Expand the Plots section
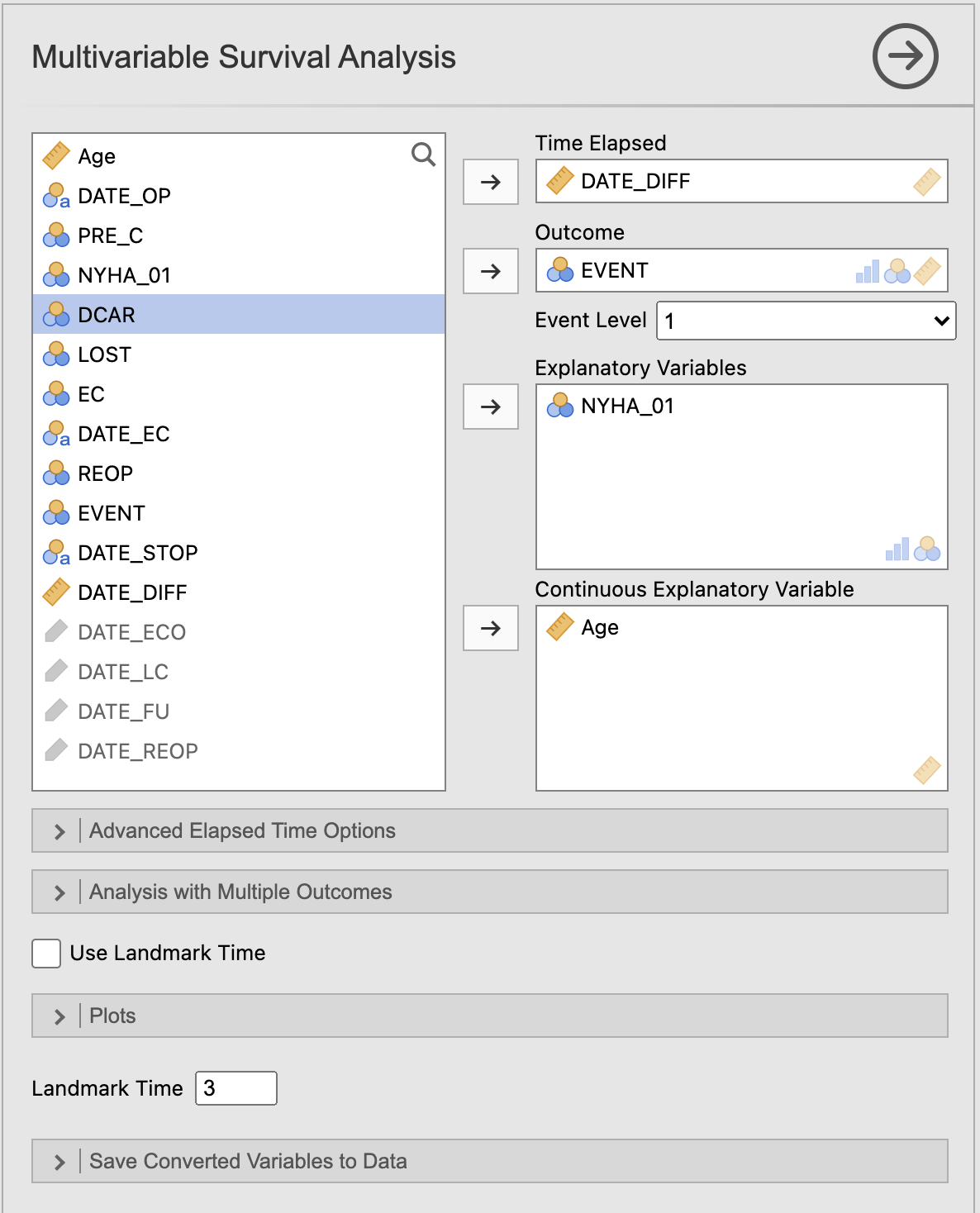Viewport: 980px width, 1213px height. [x=490, y=1016]
